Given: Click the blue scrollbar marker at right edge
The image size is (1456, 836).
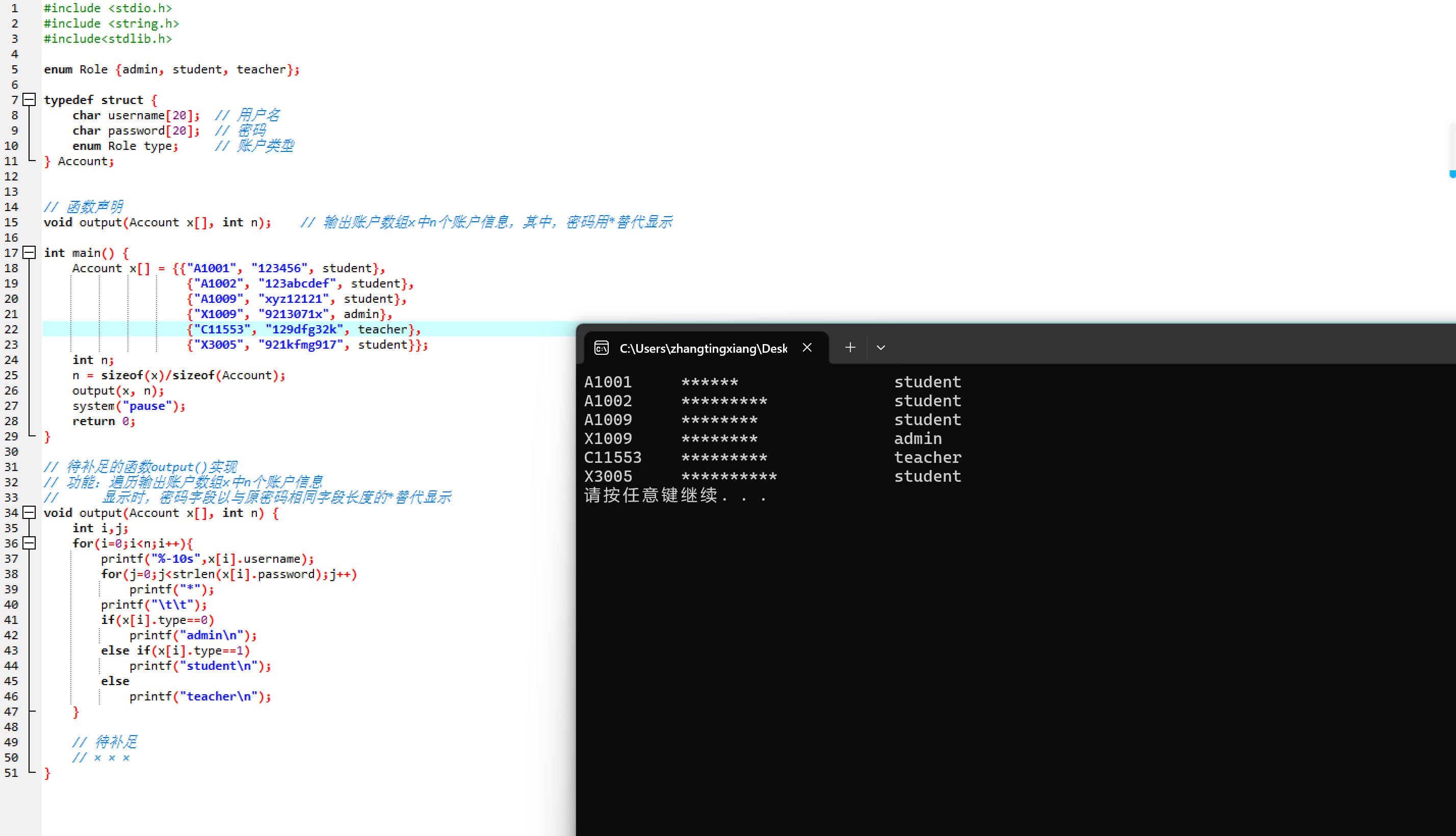Looking at the screenshot, I should click(1452, 174).
